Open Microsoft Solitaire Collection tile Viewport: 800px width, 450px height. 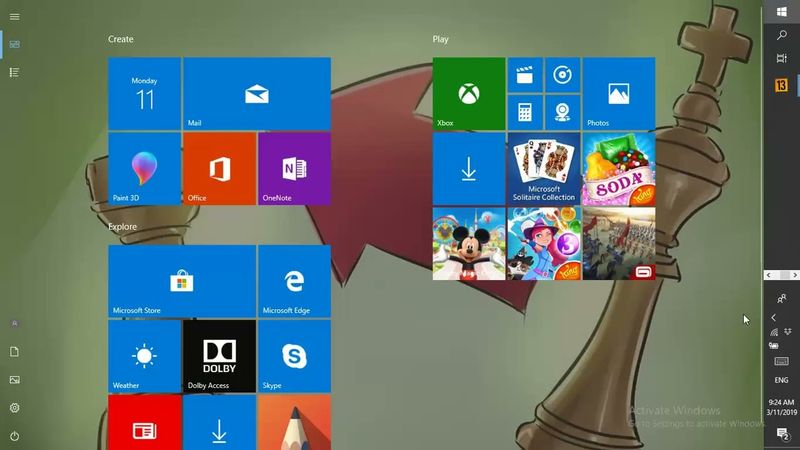tap(543, 168)
